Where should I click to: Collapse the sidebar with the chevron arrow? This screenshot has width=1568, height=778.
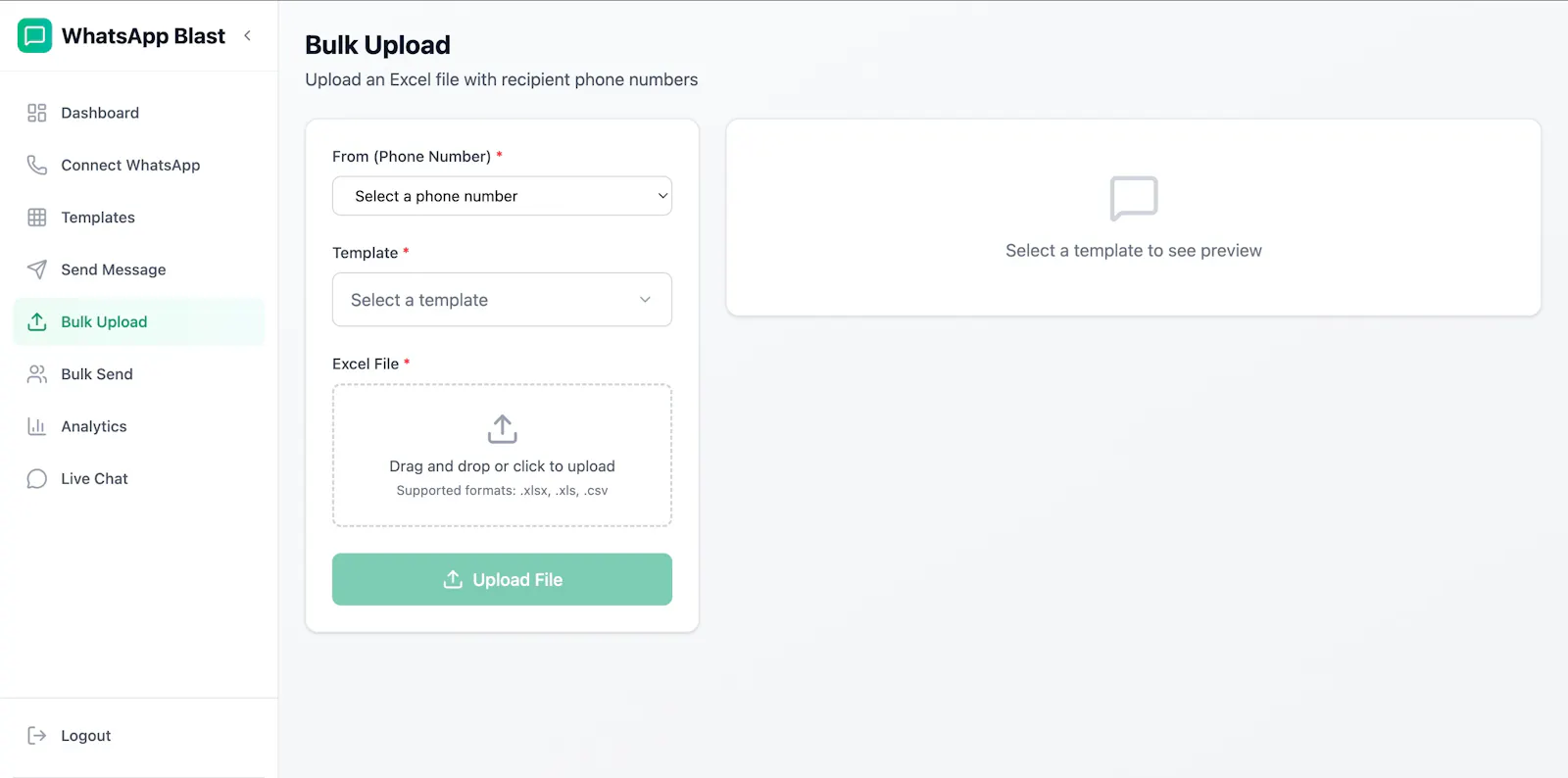(248, 35)
